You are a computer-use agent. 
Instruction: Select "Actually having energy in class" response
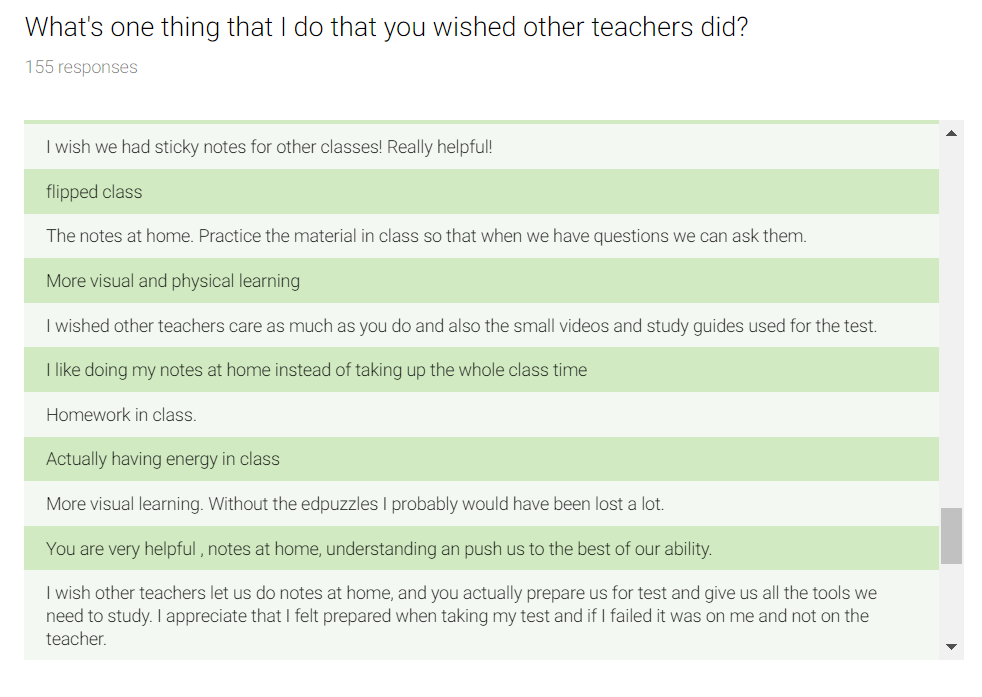point(163,459)
